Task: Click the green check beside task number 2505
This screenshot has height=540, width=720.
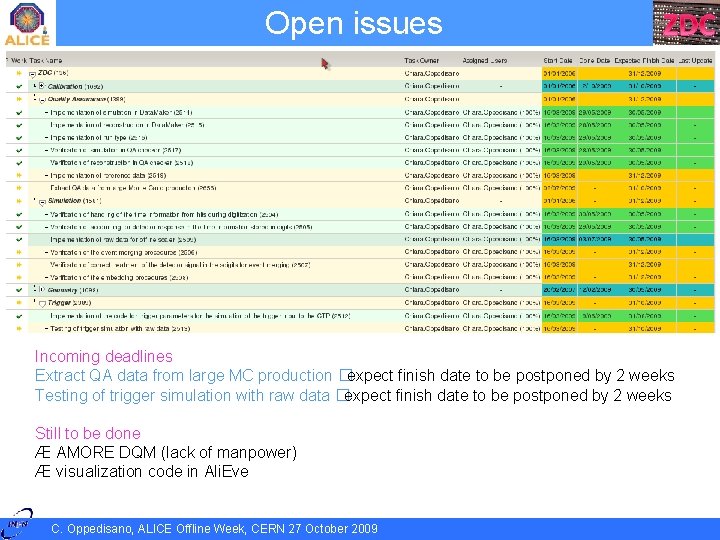Action: 19,227
